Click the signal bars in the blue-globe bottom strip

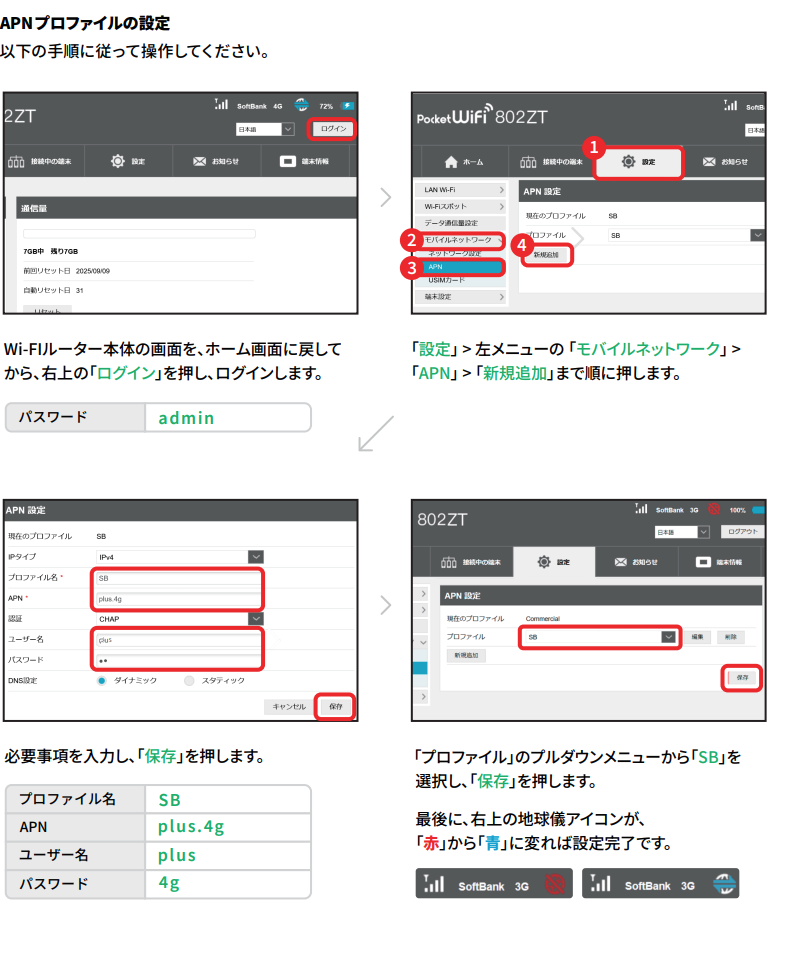(x=601, y=883)
